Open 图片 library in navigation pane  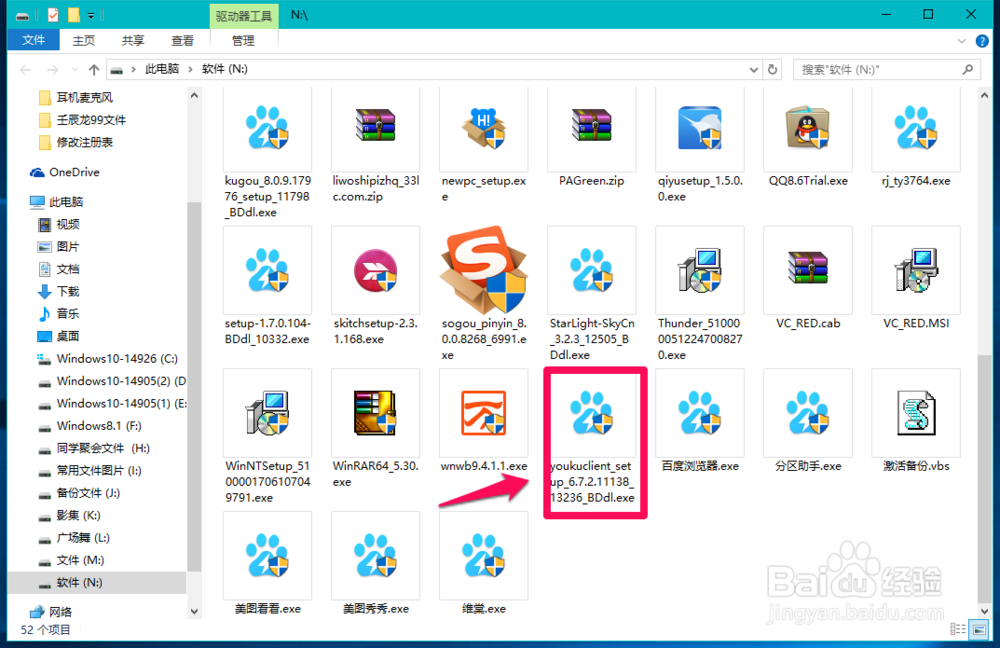[x=59, y=247]
